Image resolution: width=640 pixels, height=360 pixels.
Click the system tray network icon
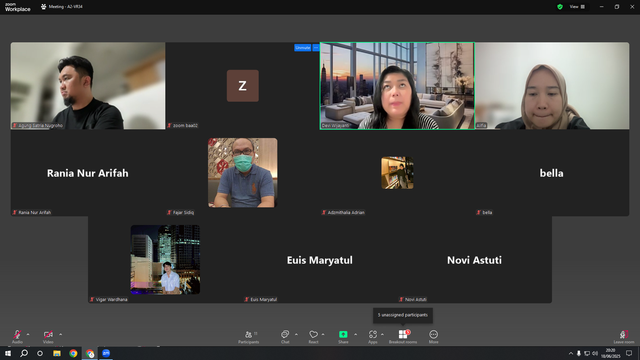(587, 353)
